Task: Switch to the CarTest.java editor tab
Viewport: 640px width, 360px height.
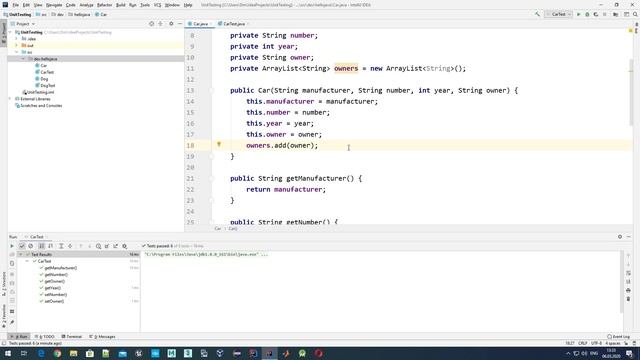Action: coord(233,24)
